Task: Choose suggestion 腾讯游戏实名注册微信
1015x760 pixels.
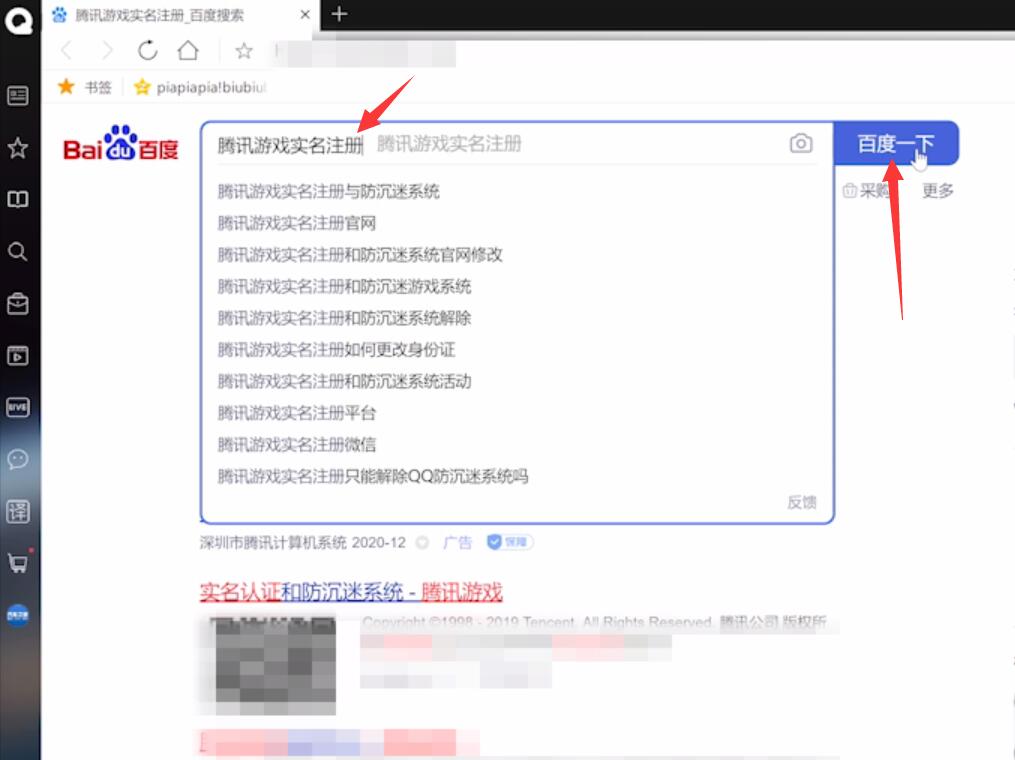Action: point(297,445)
